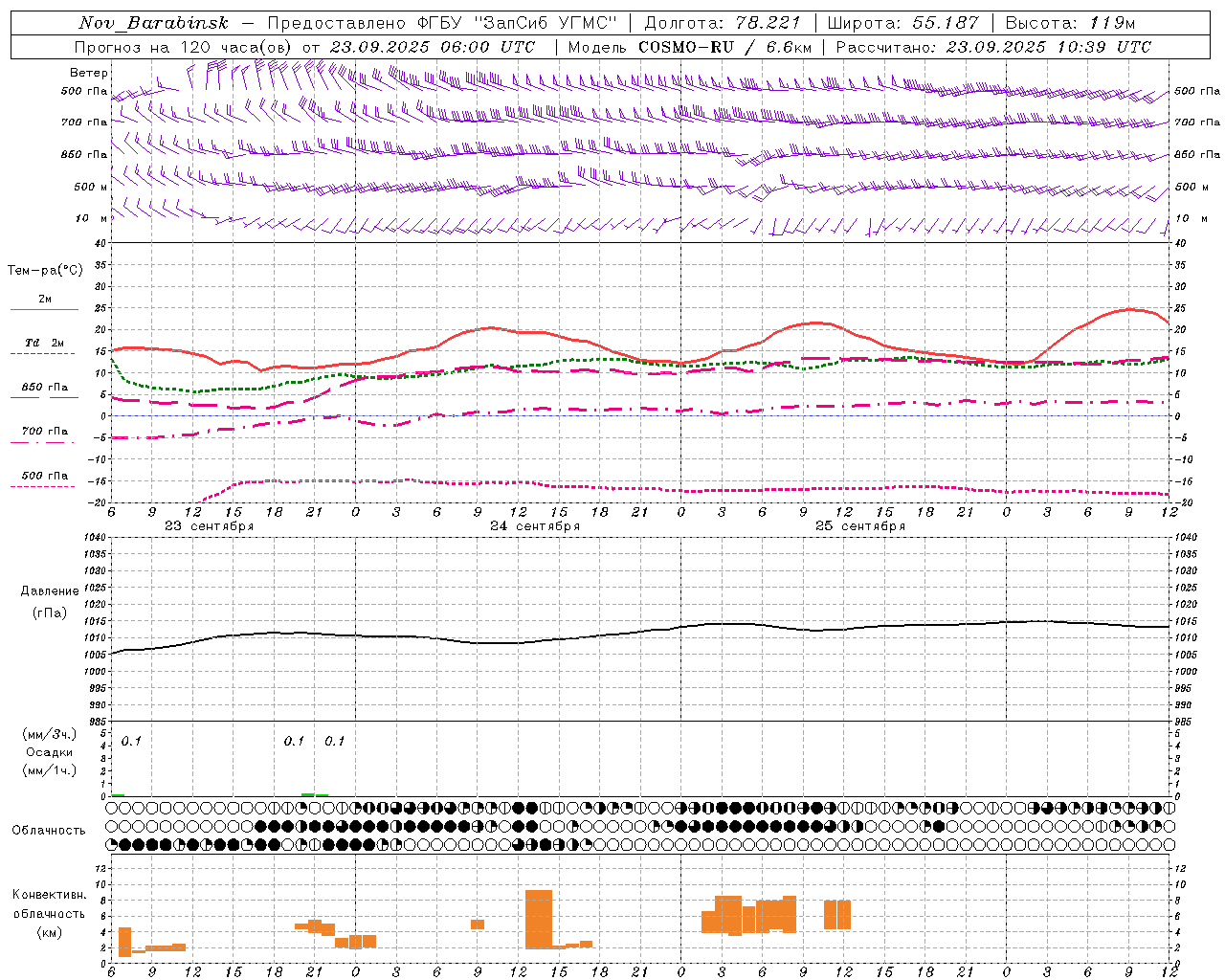Click the 500 гПа temperature legend dotted line

click(43, 487)
